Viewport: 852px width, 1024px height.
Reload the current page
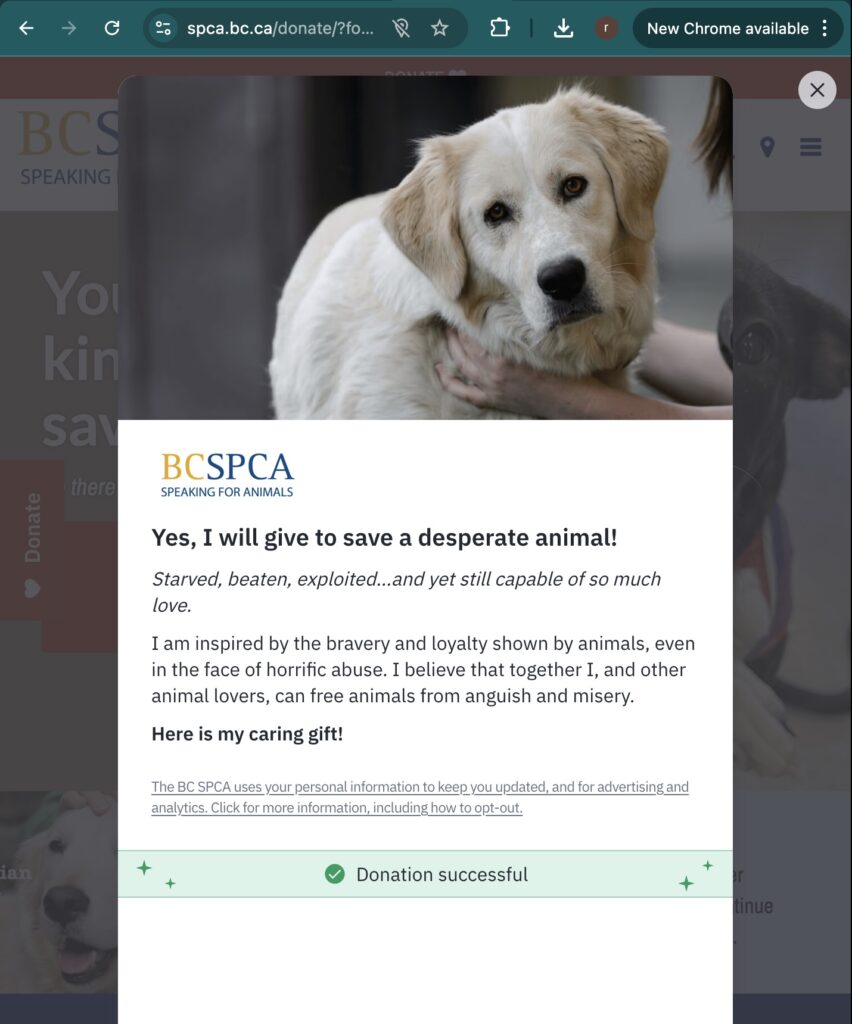pyautogui.click(x=112, y=28)
